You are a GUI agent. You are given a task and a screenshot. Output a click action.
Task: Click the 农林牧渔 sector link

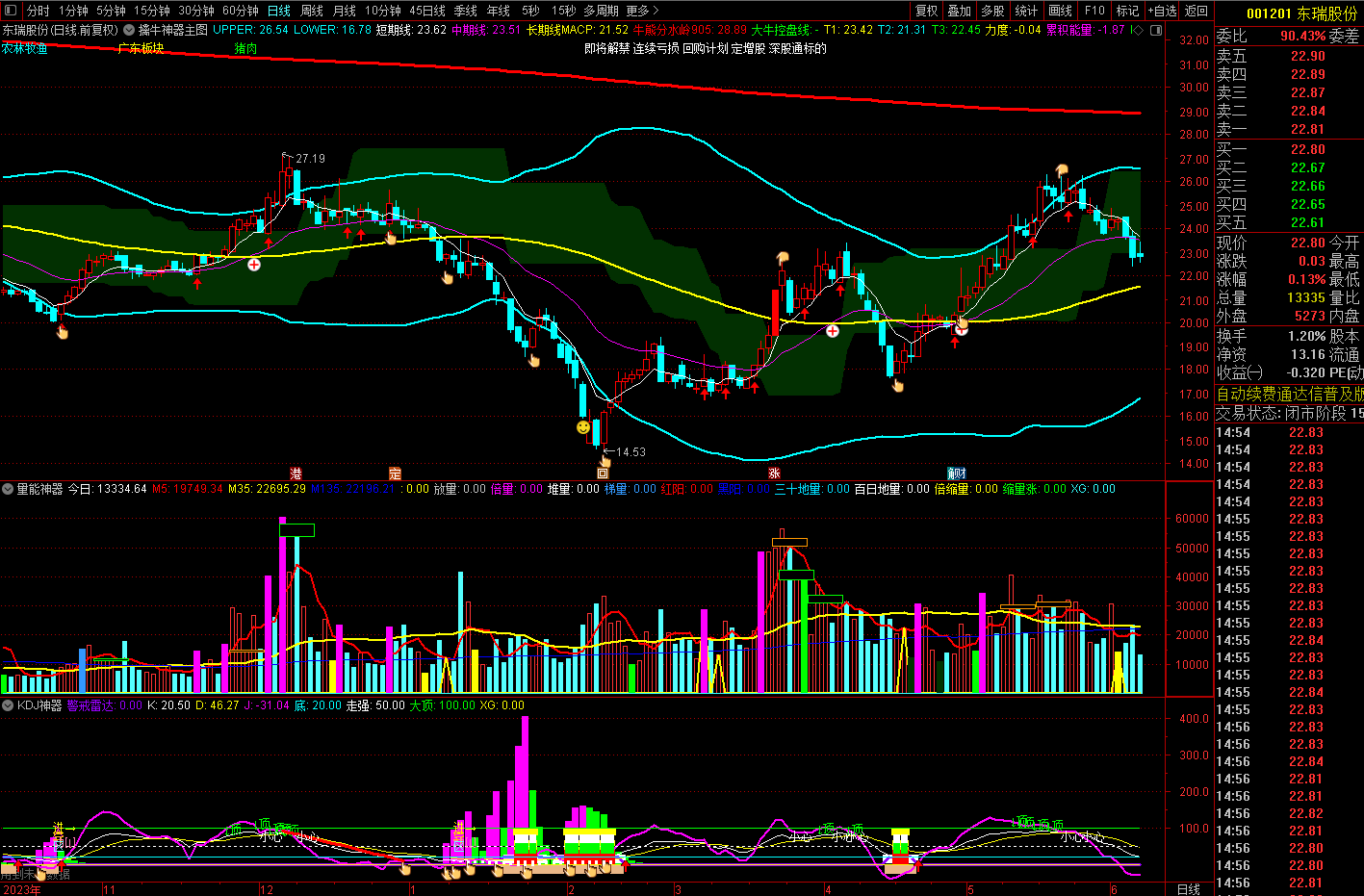[x=25, y=48]
